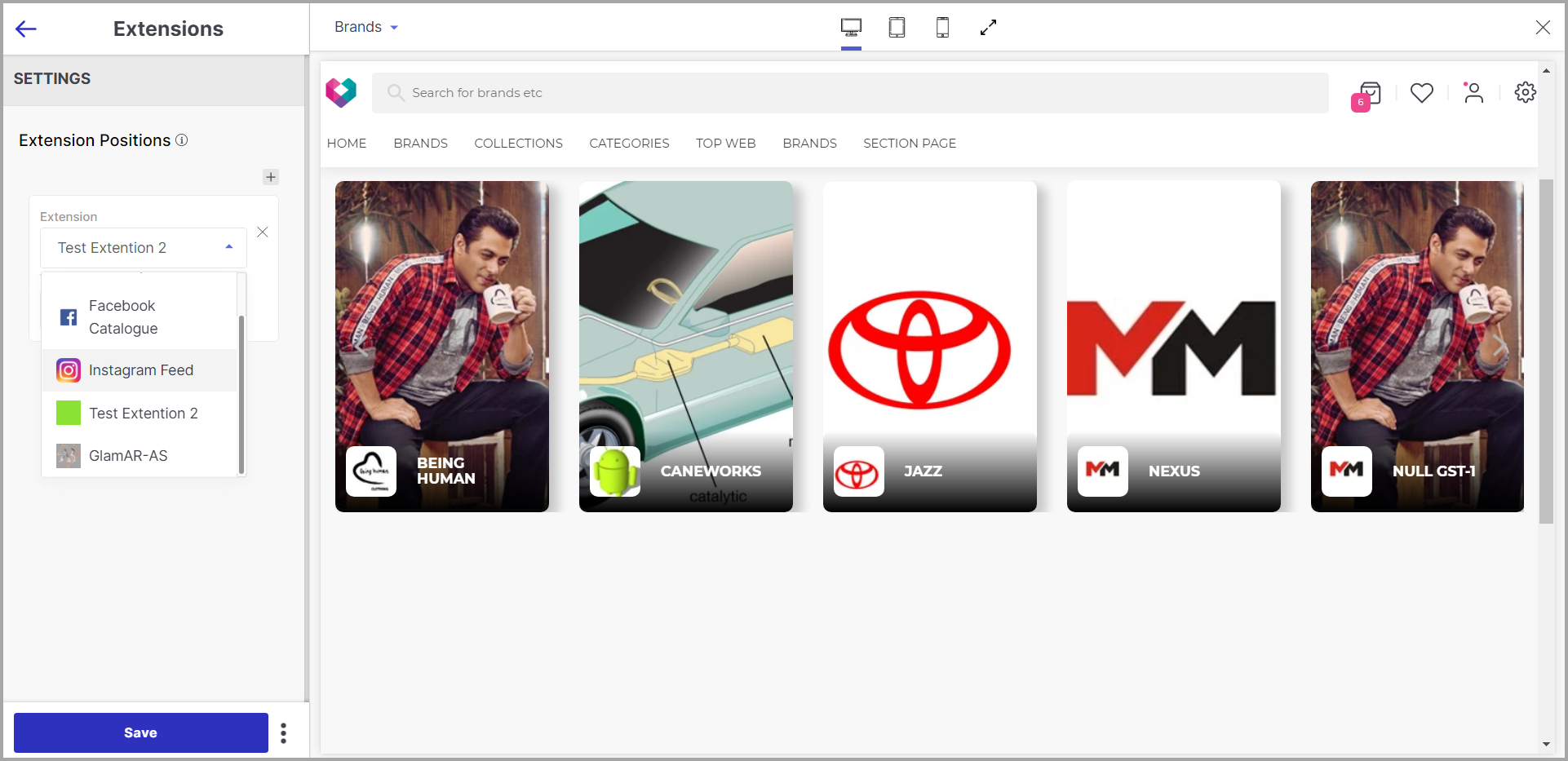This screenshot has height=761, width=1568.
Task: Click the storefront logo icon
Action: (341, 93)
